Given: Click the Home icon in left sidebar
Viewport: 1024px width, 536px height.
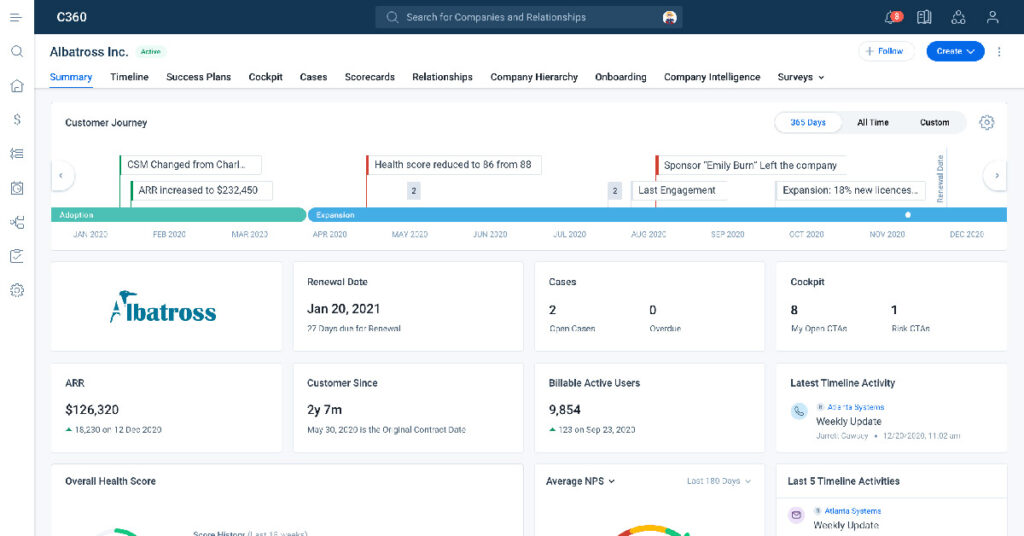Looking at the screenshot, I should click(16, 86).
